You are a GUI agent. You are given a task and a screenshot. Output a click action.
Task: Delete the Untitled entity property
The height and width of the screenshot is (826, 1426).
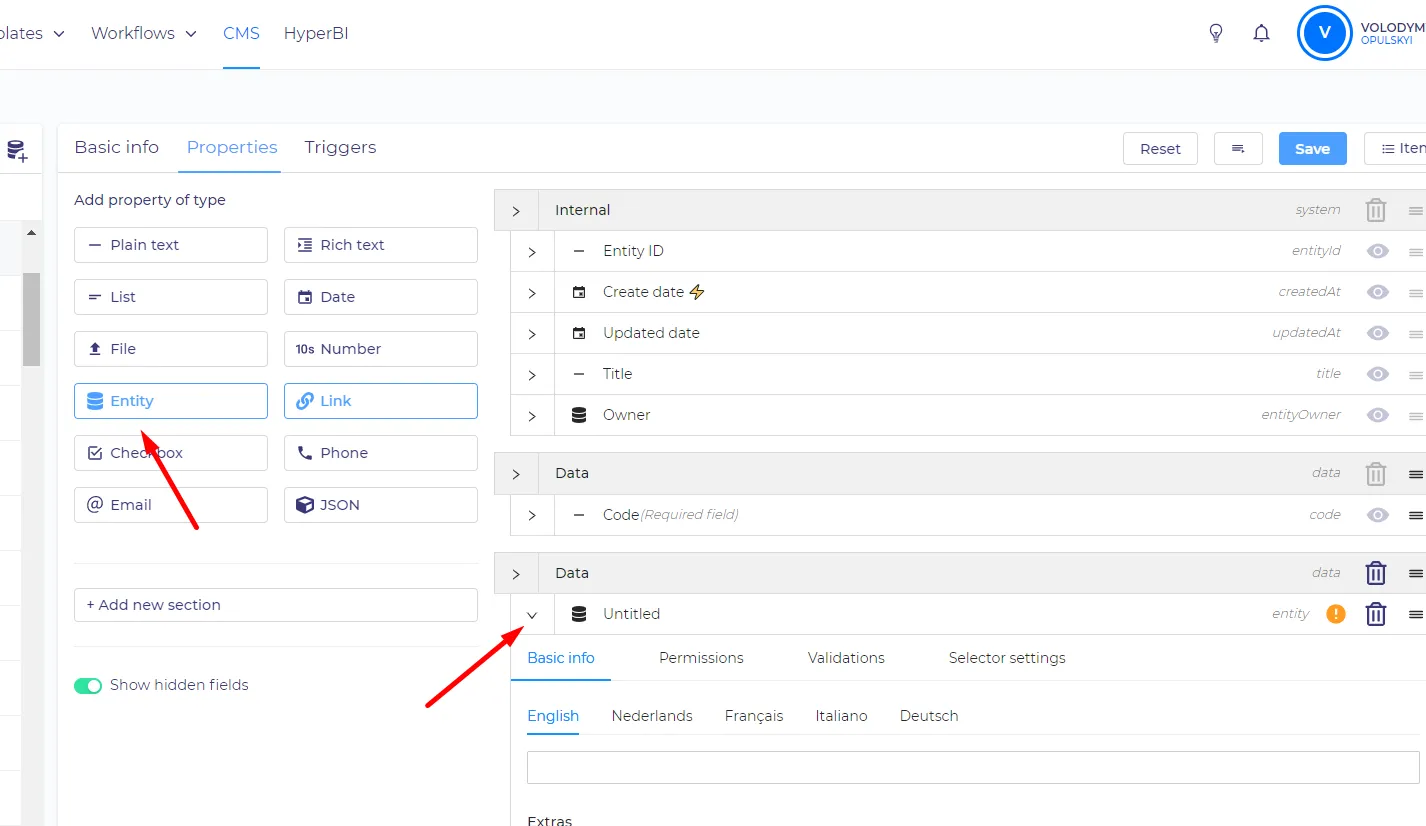tap(1376, 614)
